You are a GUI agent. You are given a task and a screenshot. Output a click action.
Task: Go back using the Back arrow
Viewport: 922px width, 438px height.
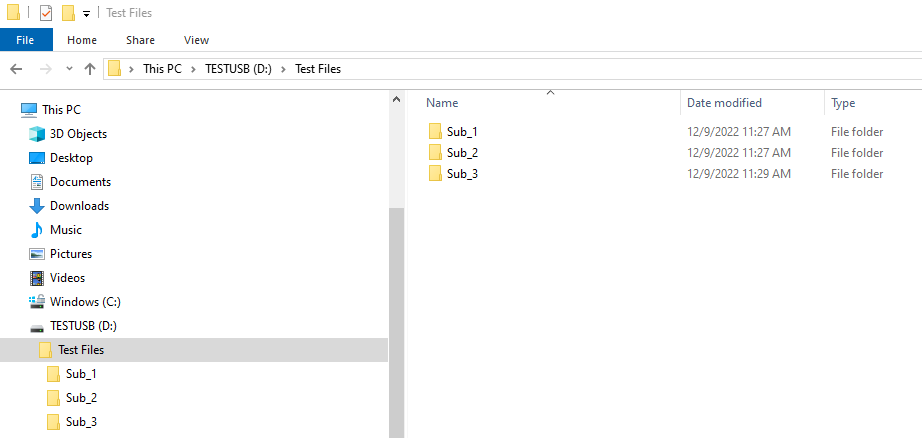[x=16, y=69]
